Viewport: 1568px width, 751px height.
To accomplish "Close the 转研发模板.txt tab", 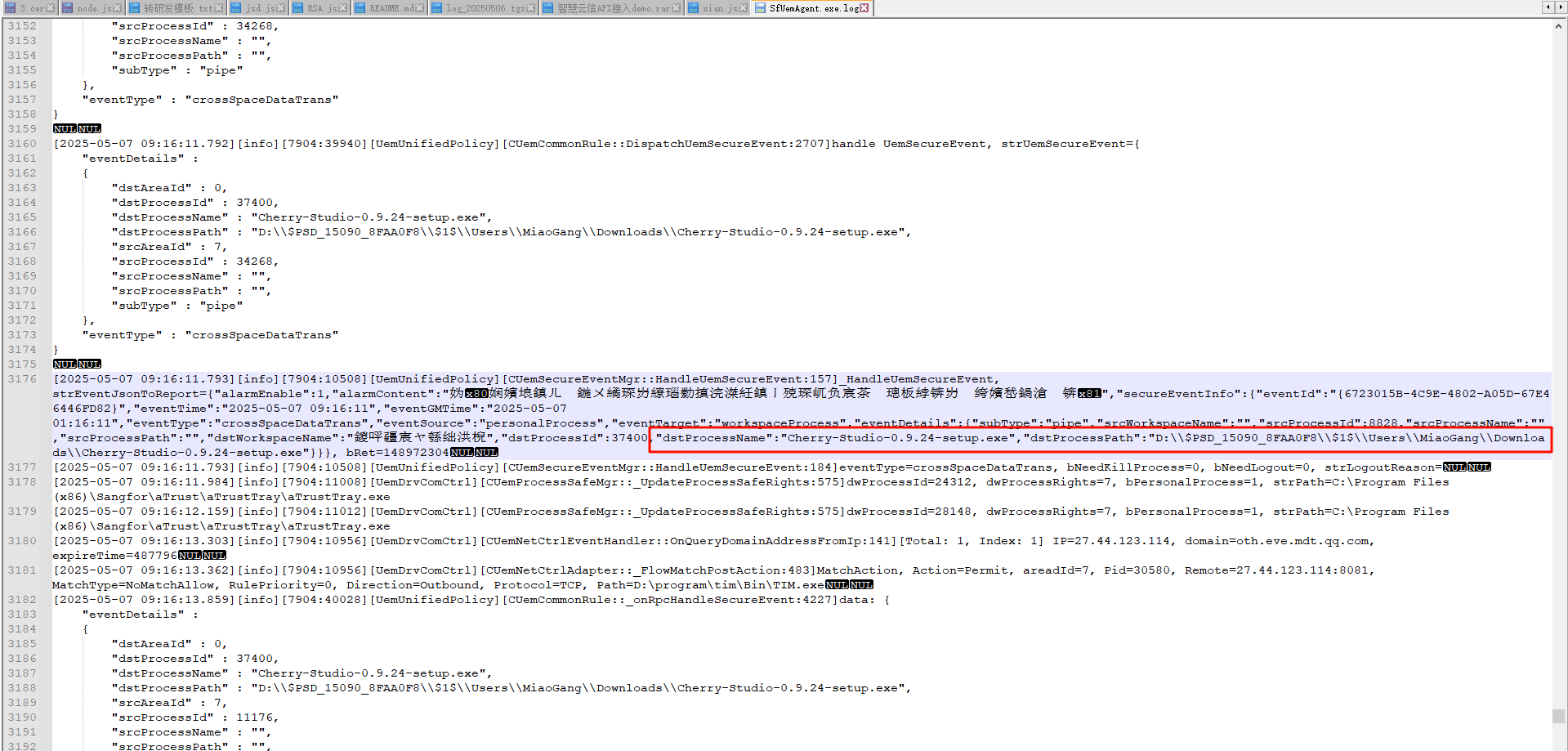I will click(218, 8).
